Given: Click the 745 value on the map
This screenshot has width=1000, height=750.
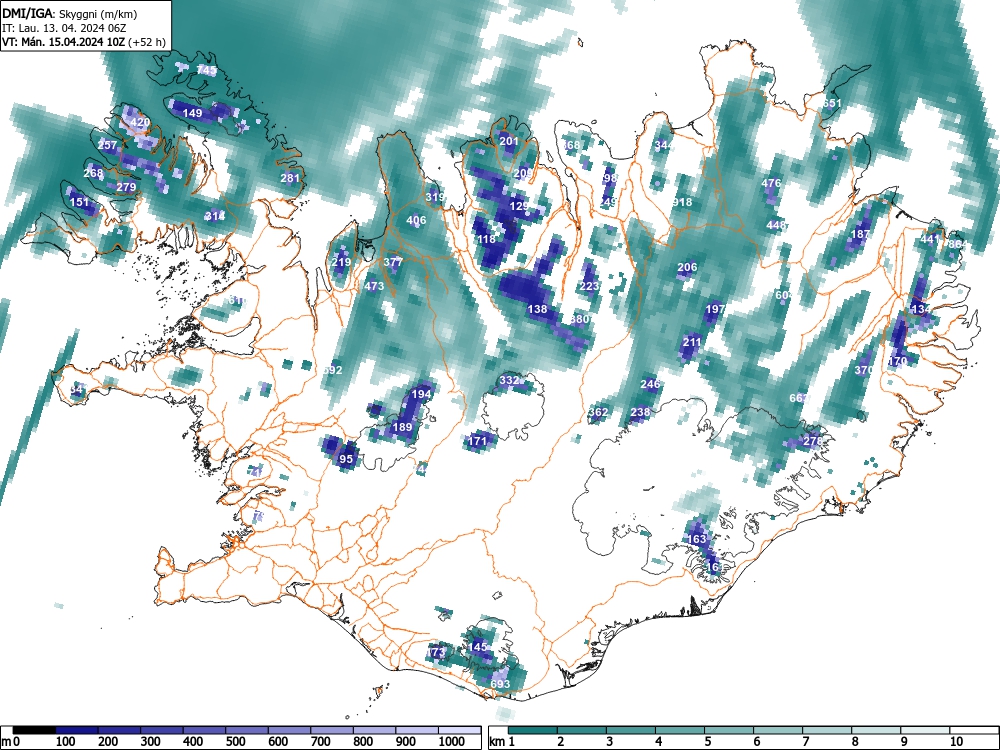Looking at the screenshot, I should click(x=207, y=71).
